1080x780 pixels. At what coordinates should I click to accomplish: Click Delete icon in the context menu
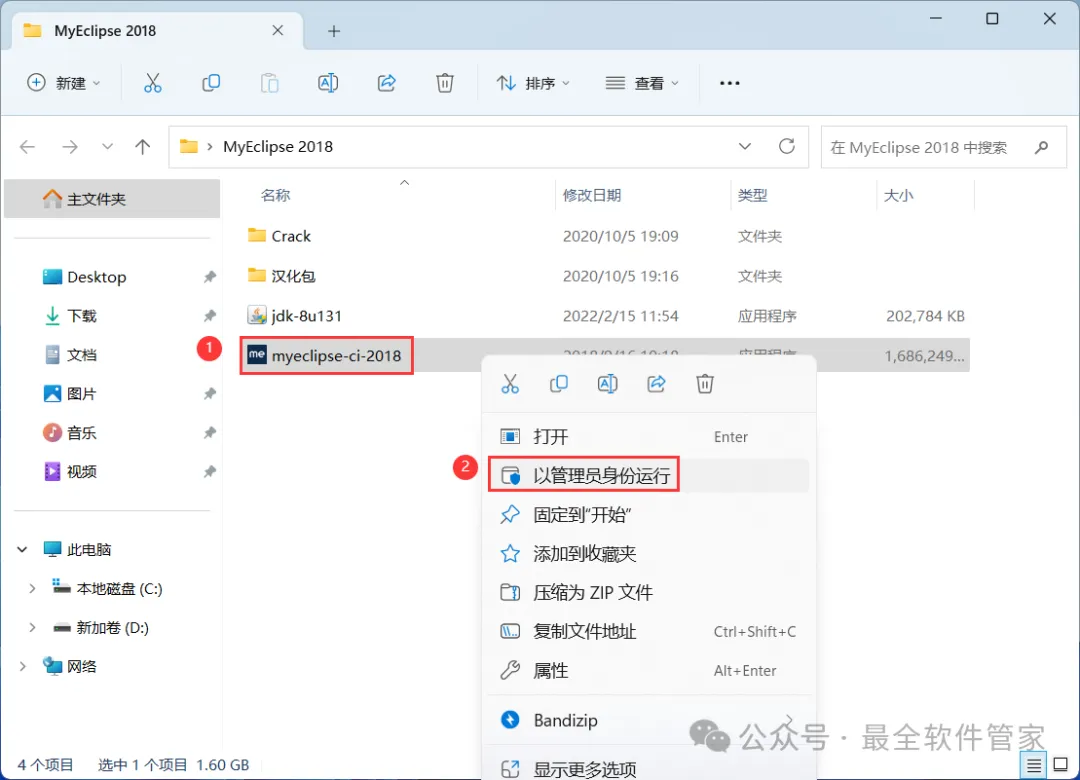(705, 384)
